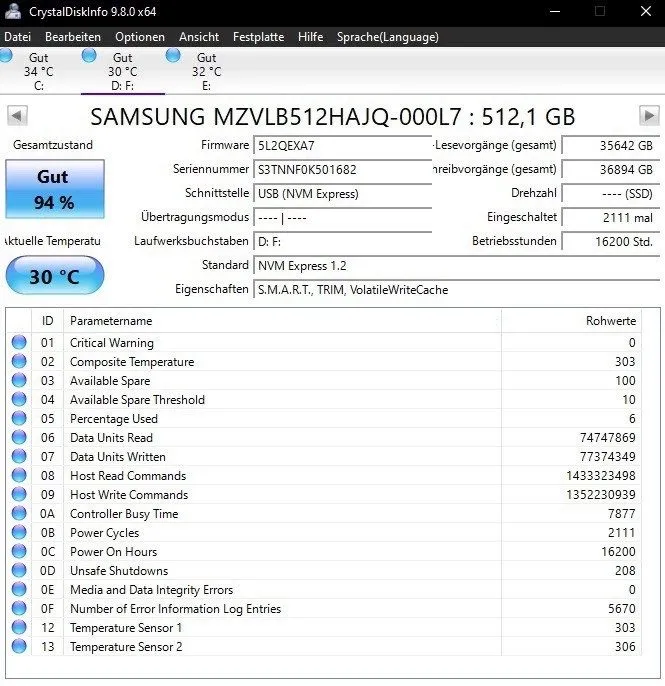This screenshot has height=686, width=665.
Task: Click raw value 7877 for Controller Busy Time
Action: 622,514
